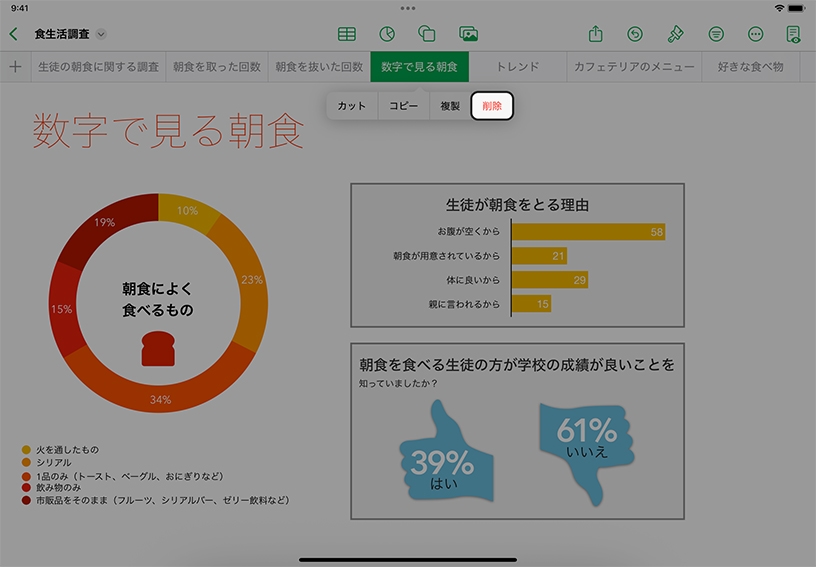Choose 削除 in the popup menu

tap(492, 106)
